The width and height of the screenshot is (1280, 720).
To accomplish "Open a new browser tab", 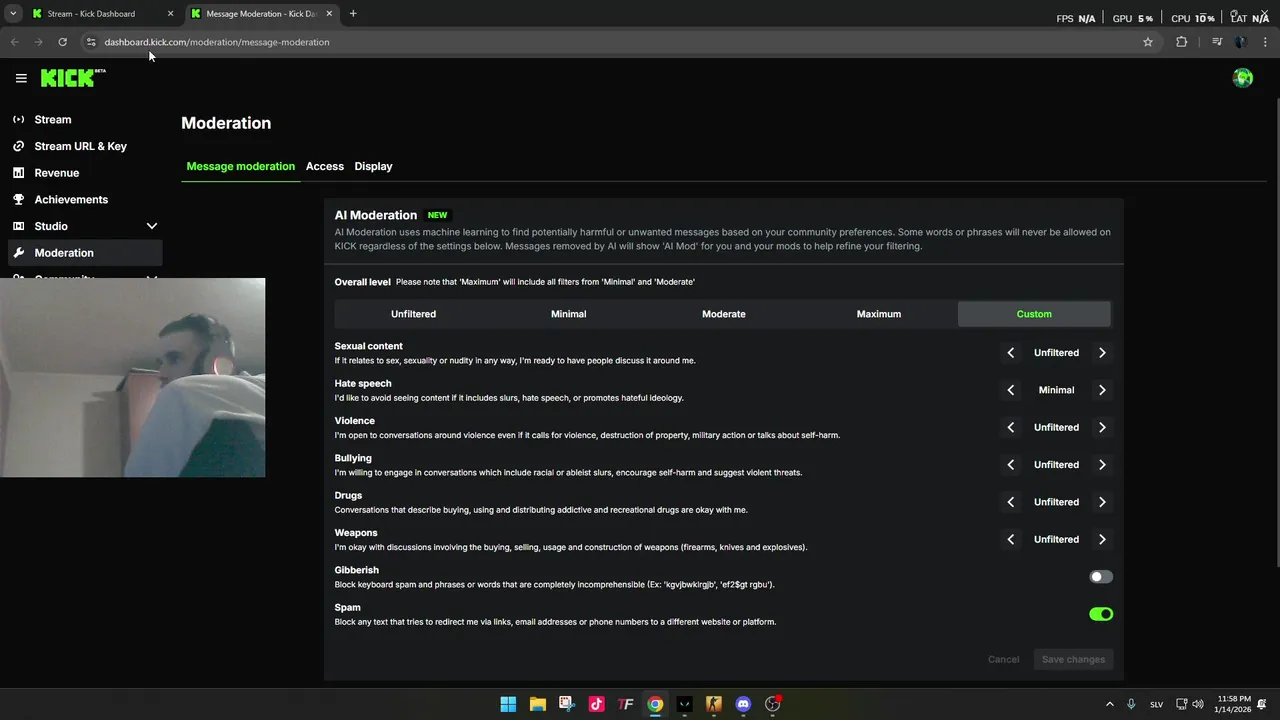I will coord(353,14).
